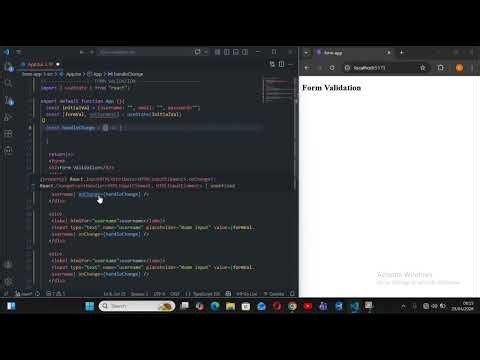Click the lightbulb code action icon
The image size is (480, 360).
[43, 120]
